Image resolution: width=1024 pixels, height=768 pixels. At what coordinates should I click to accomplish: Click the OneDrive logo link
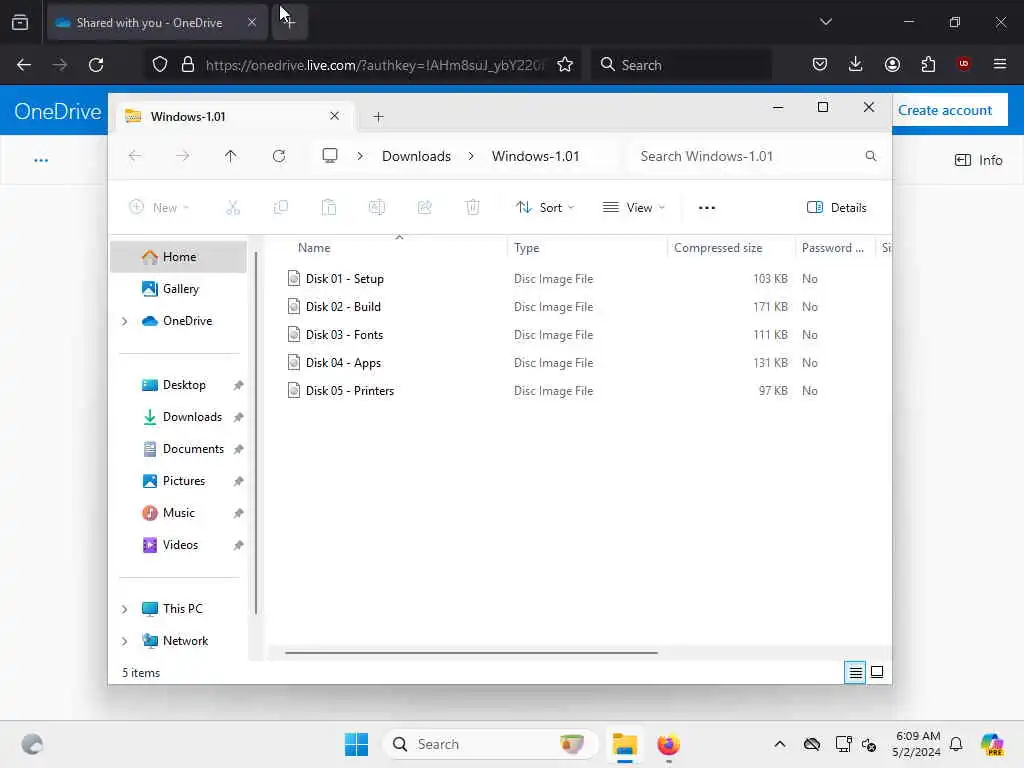(x=57, y=111)
